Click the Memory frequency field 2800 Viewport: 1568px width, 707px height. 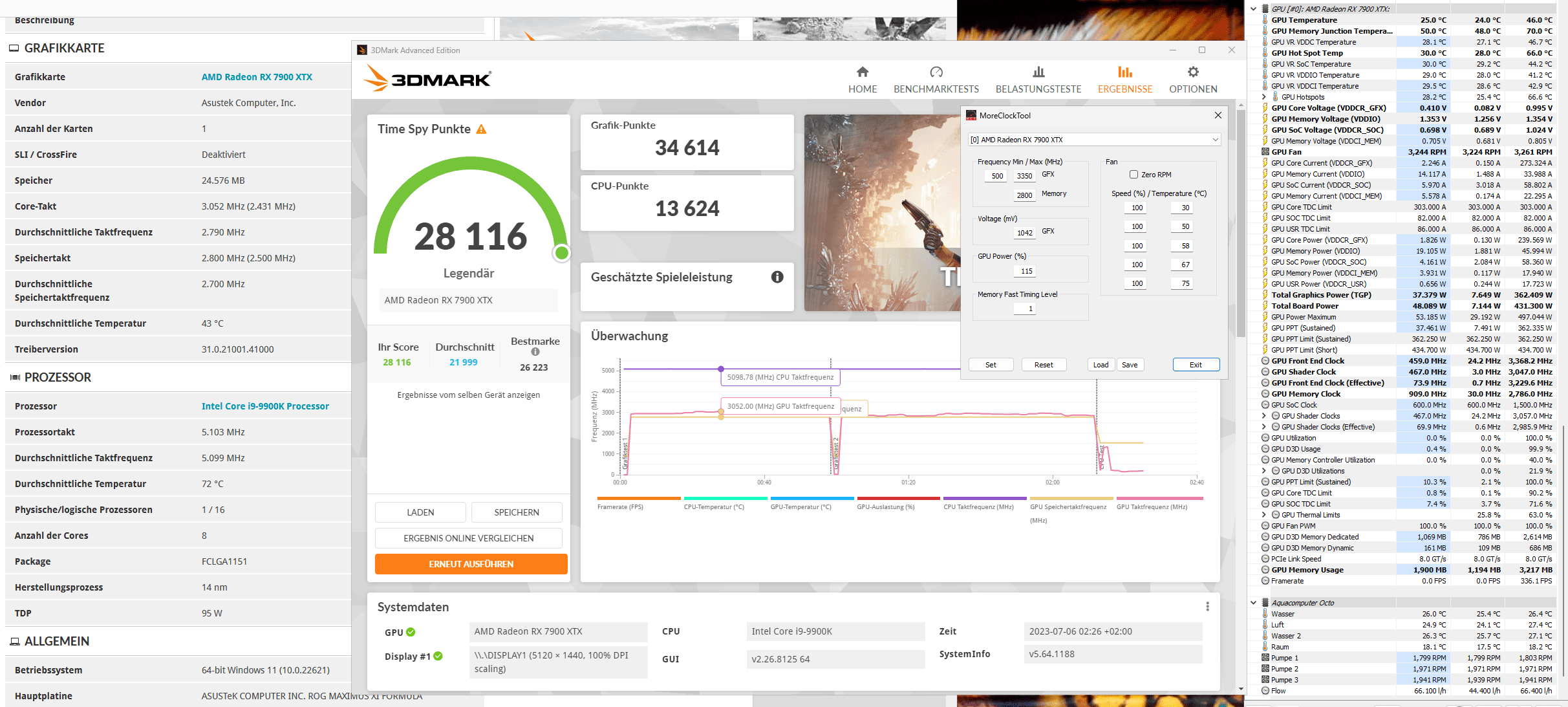(1024, 195)
